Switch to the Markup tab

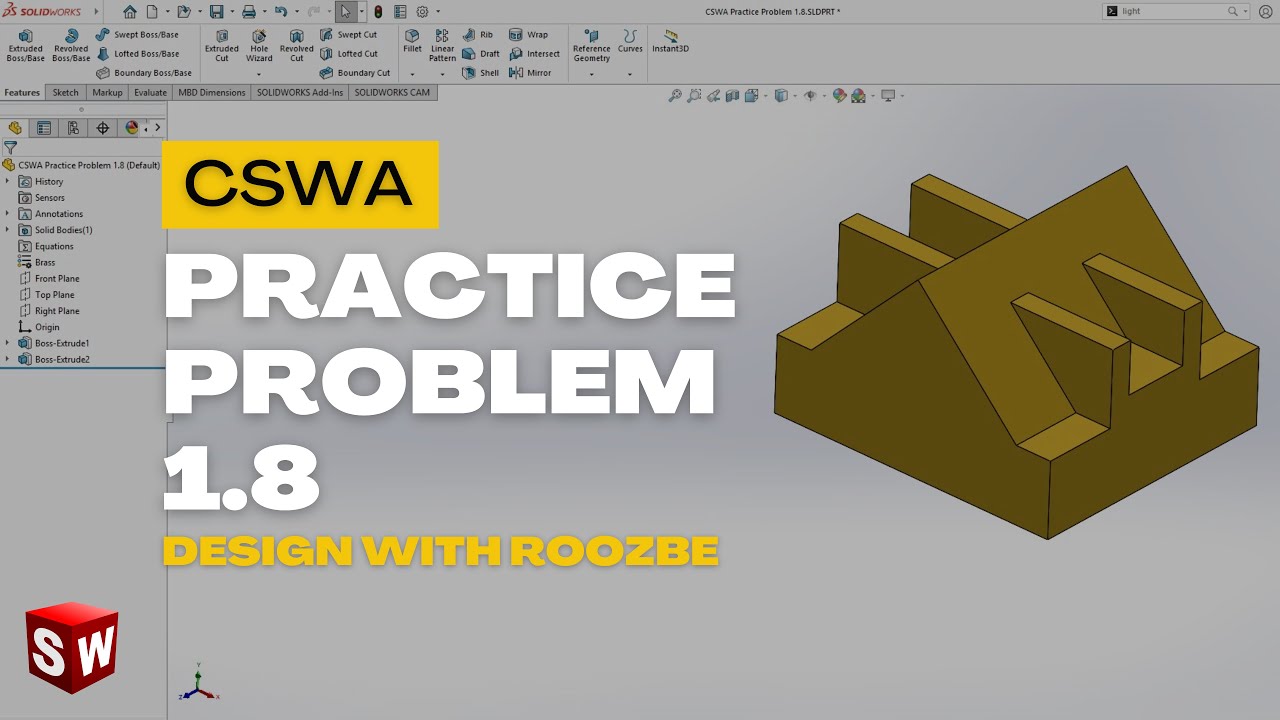(107, 93)
